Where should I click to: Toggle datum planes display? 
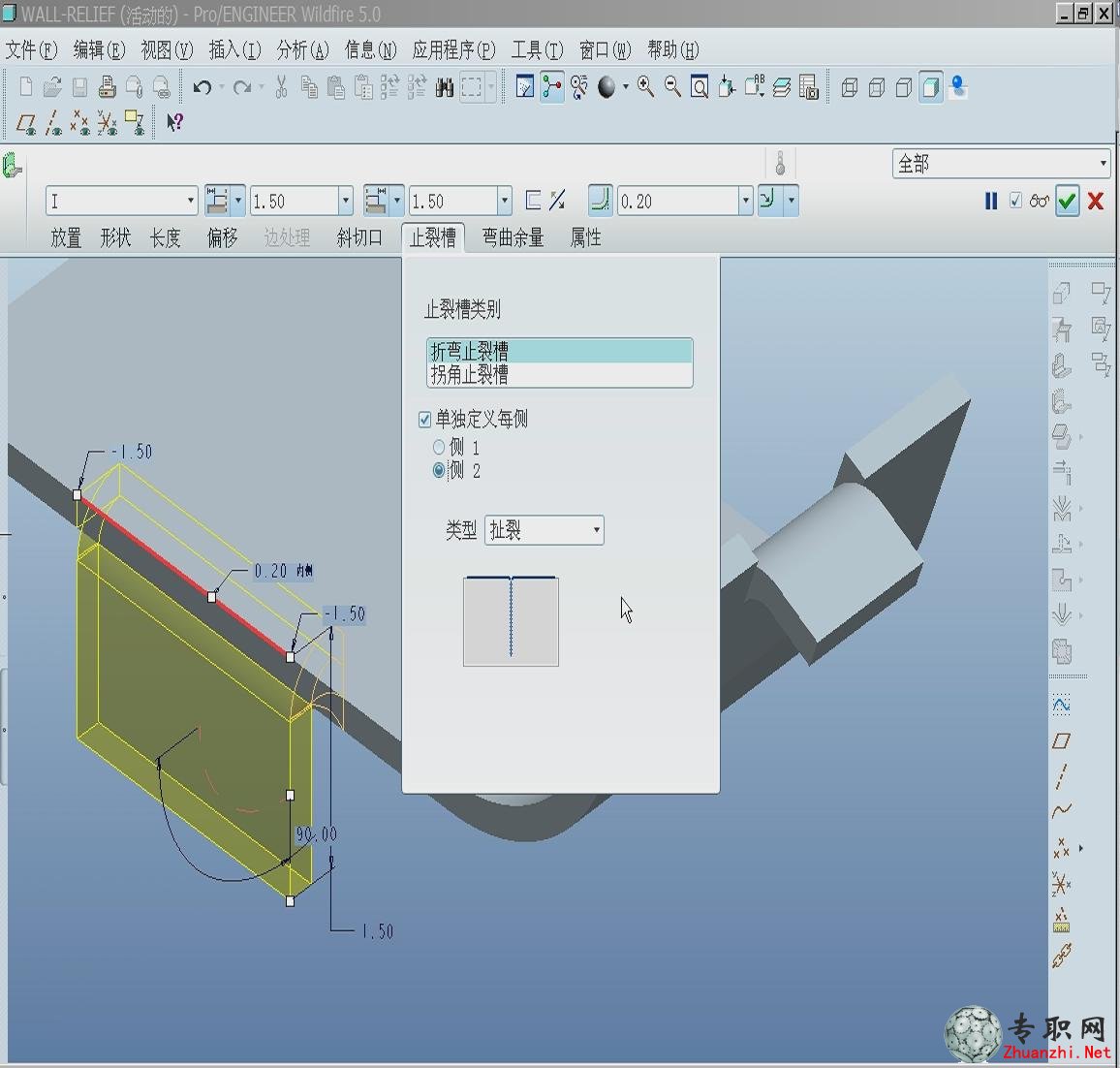click(26, 123)
